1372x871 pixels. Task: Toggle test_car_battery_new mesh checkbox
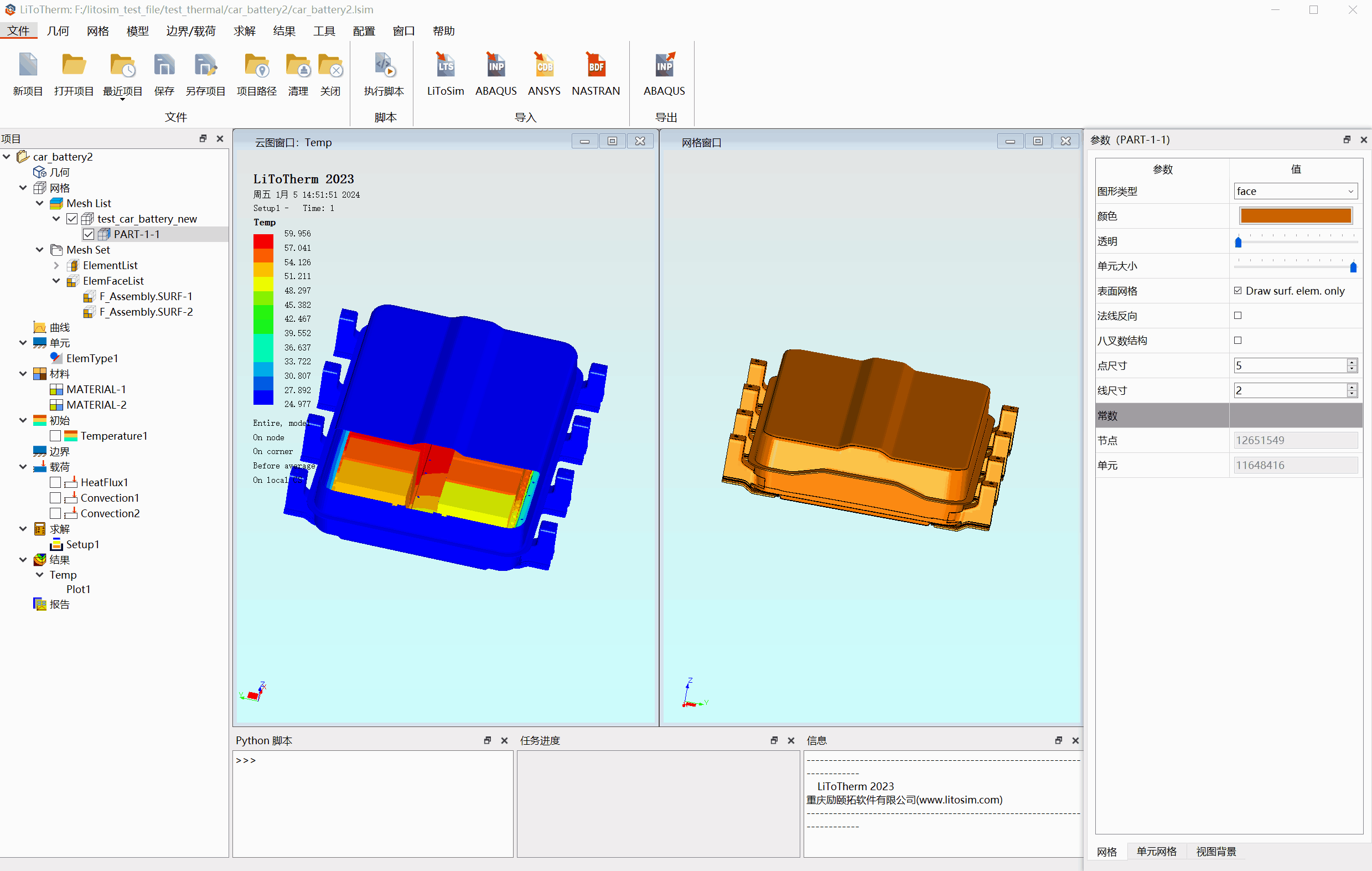[72, 219]
